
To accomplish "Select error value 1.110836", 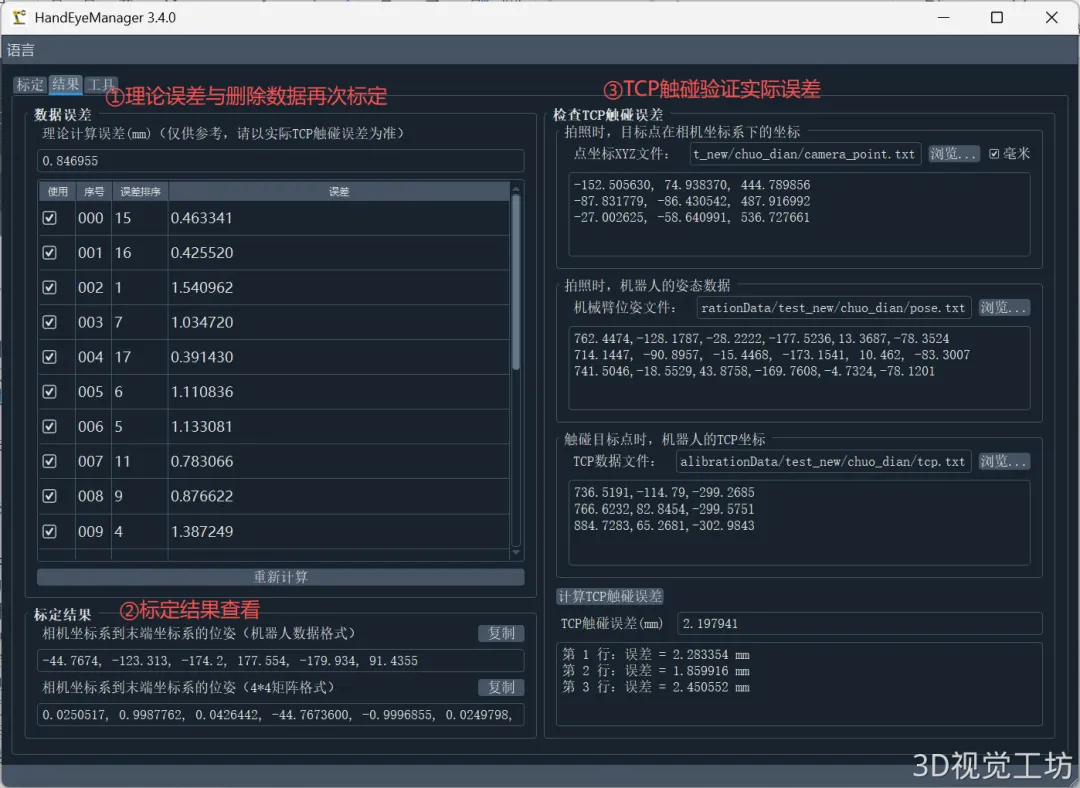I will coord(202,391).
